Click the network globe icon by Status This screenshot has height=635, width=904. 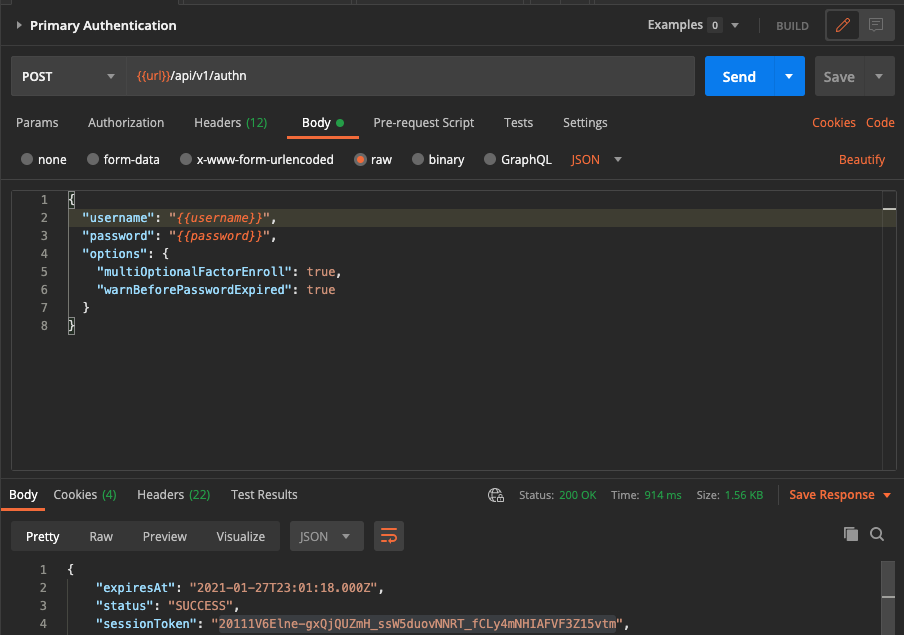click(x=495, y=495)
